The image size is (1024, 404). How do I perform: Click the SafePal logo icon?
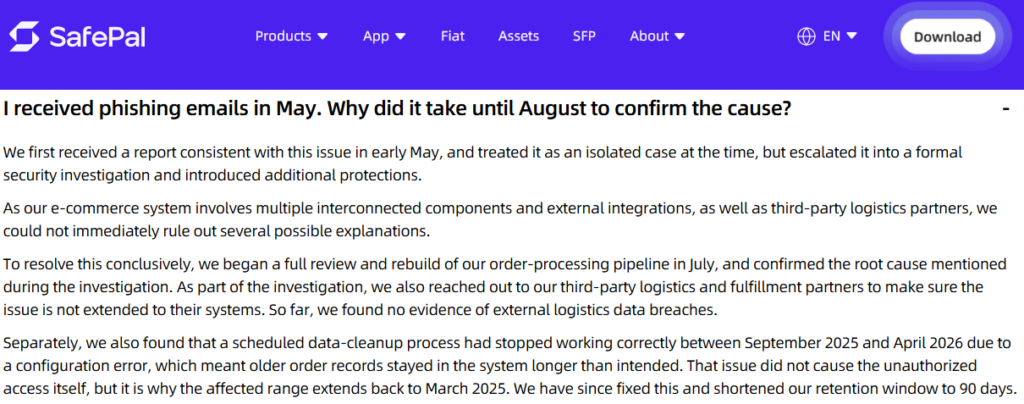tap(24, 37)
